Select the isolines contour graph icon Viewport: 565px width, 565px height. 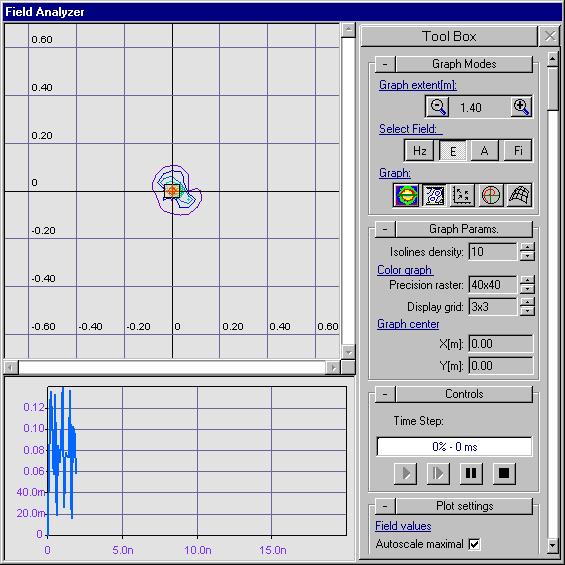point(434,195)
